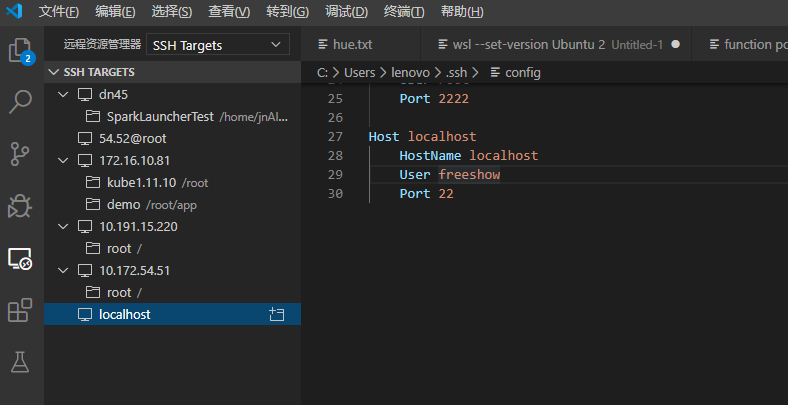Open the Remote Explorer activity icon
This screenshot has height=405, width=788.
tap(20, 259)
